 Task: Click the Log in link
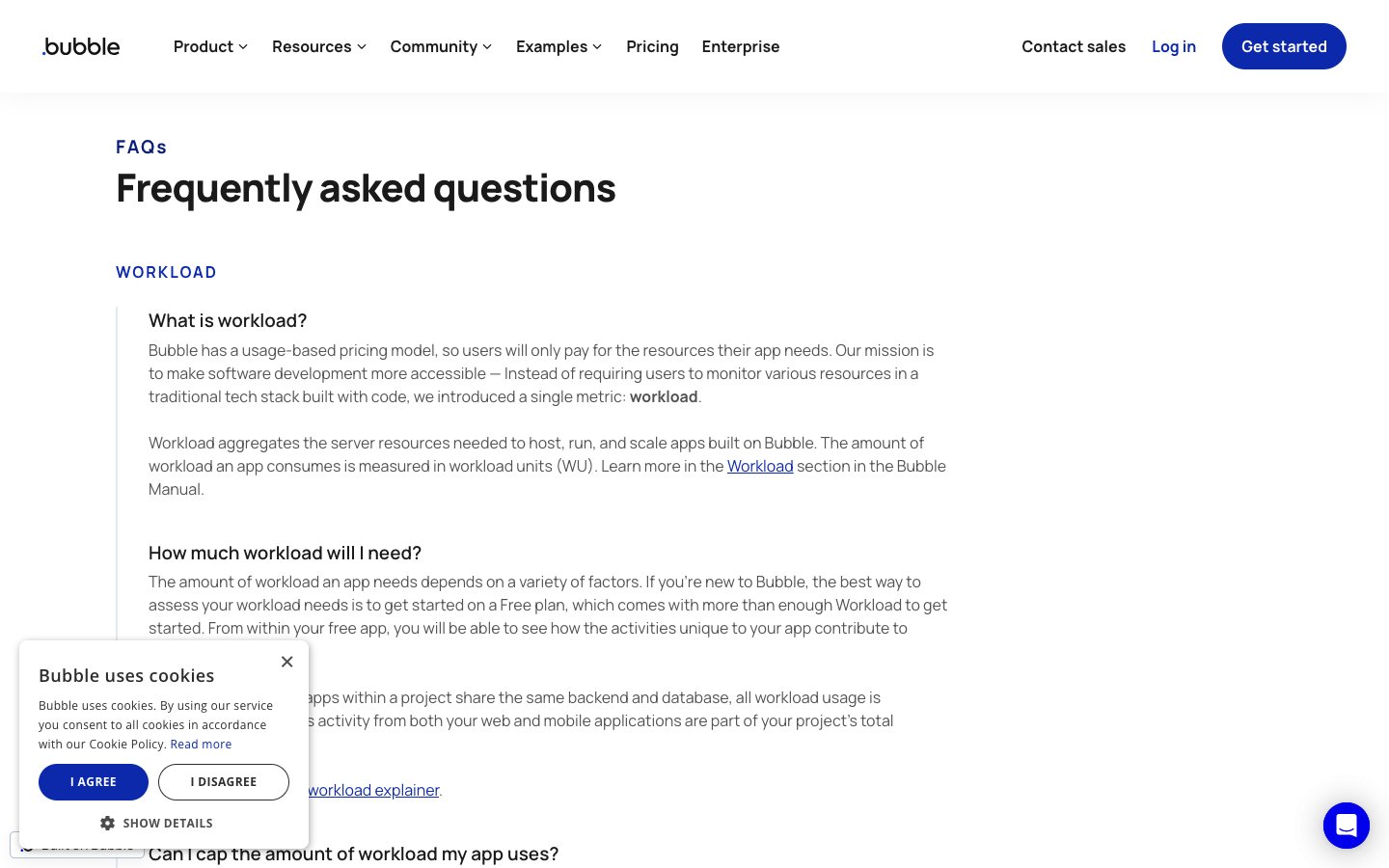click(1173, 46)
